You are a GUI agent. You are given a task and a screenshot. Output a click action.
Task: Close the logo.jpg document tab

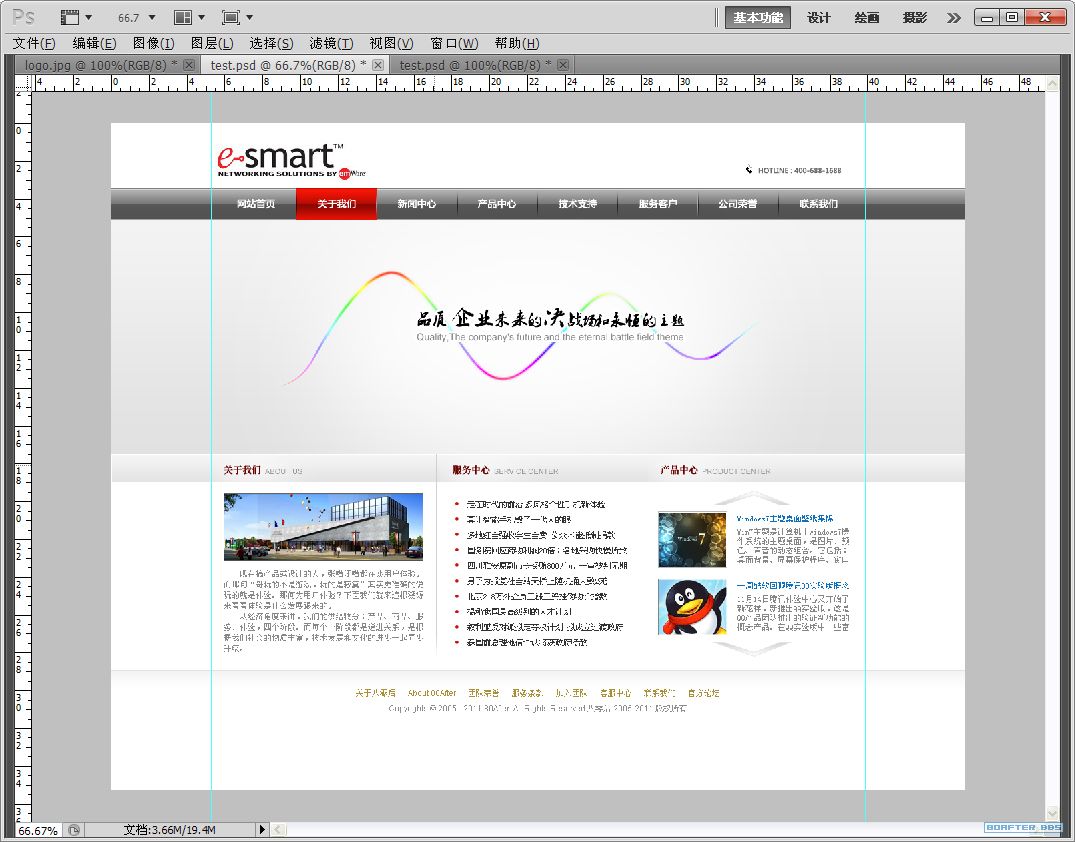pos(189,65)
